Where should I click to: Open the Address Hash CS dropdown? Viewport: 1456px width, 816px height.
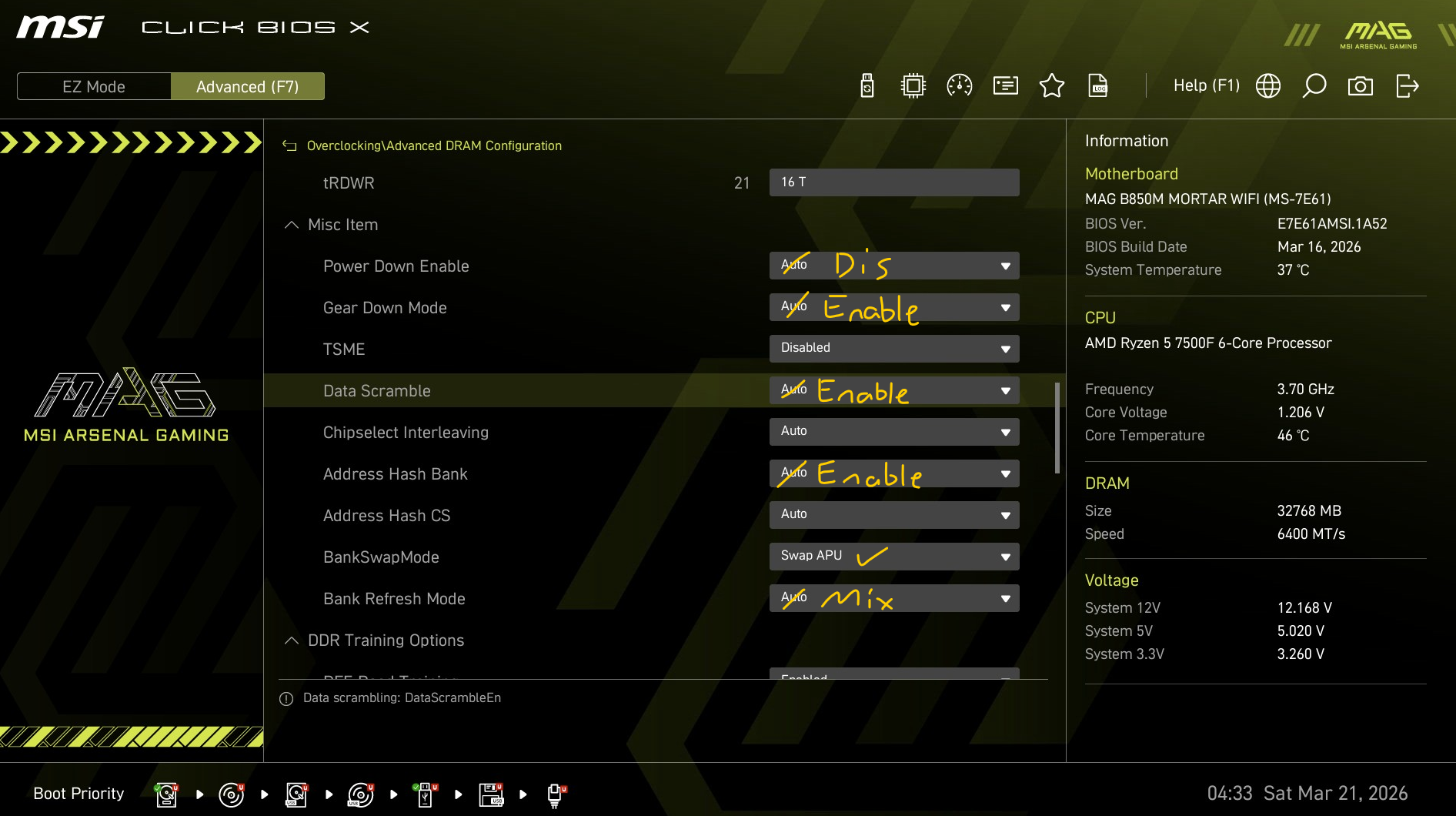point(894,515)
